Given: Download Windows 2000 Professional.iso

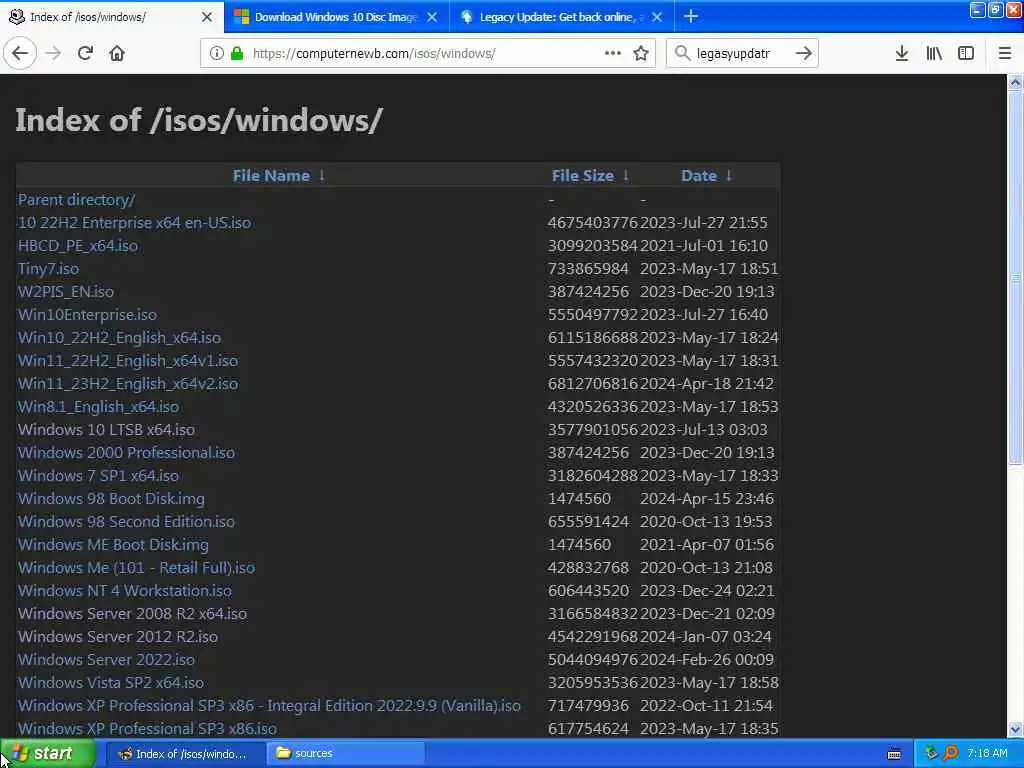Looking at the screenshot, I should (126, 453).
